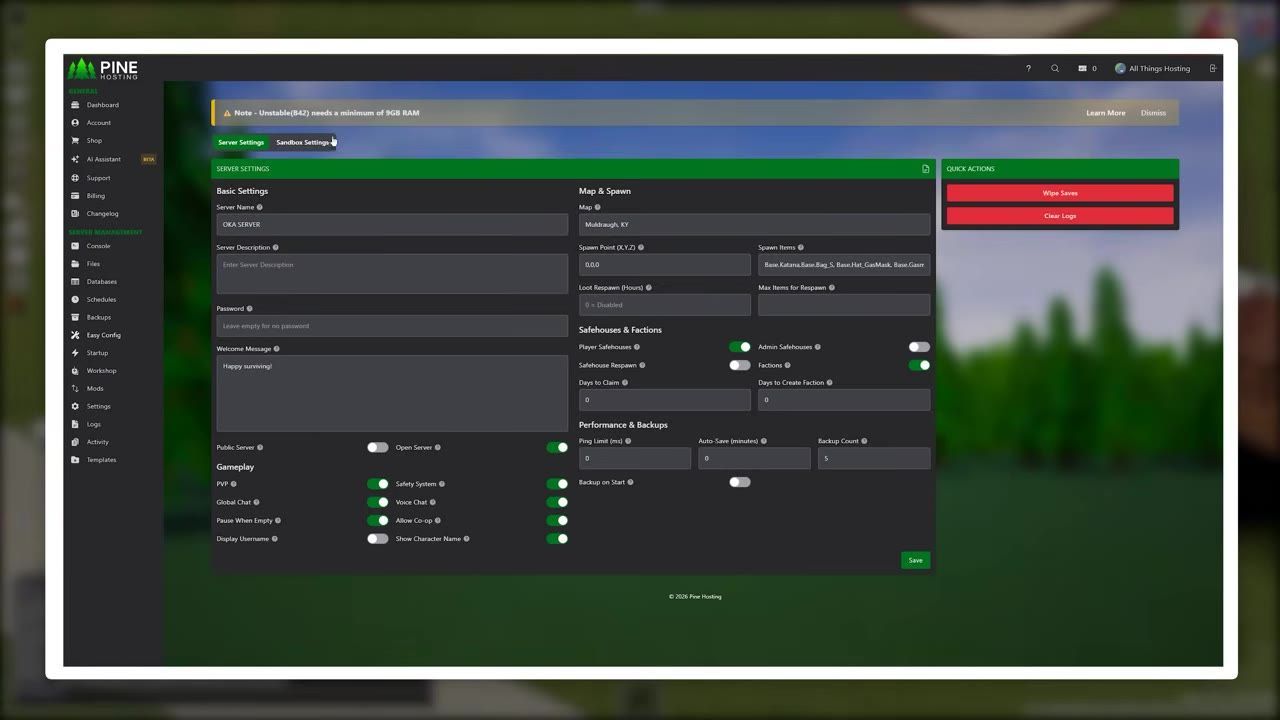Screen dimensions: 1280x720
Task: Open the Support globe icon
Action: tap(75, 178)
